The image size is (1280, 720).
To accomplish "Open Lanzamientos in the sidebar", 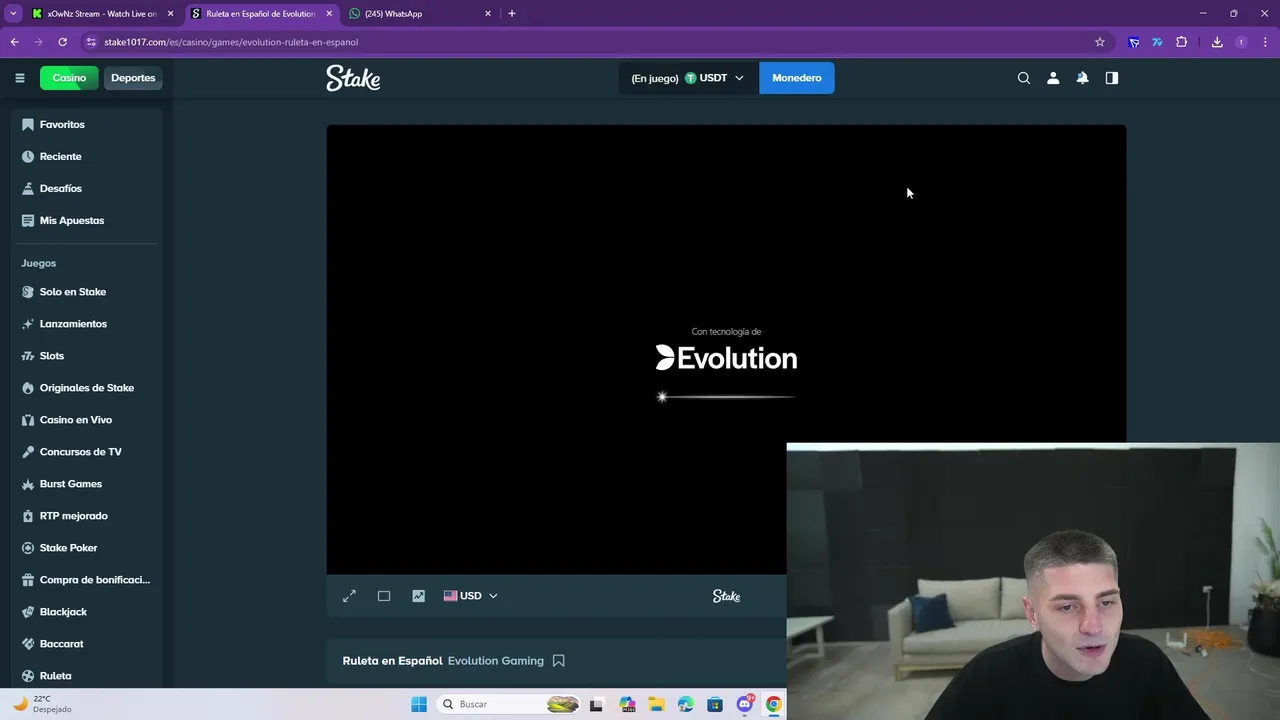I will pos(88,324).
